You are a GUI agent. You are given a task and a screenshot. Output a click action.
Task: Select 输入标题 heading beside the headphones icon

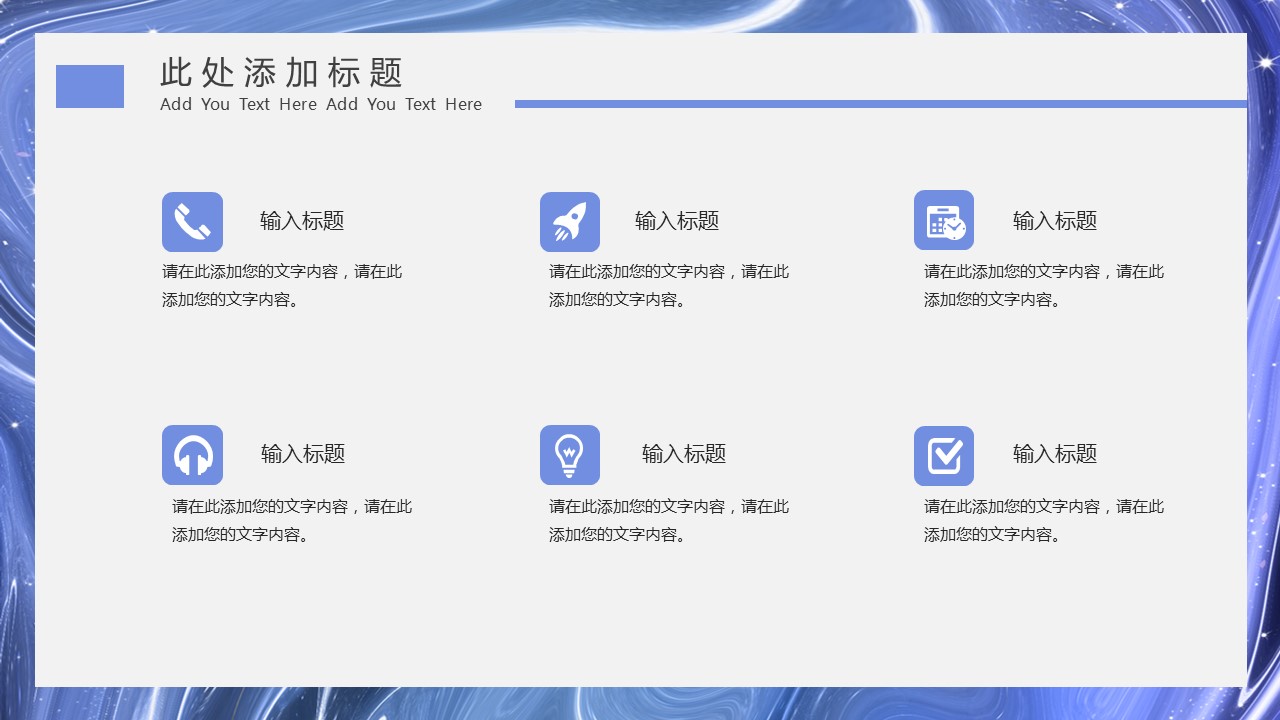(x=303, y=454)
